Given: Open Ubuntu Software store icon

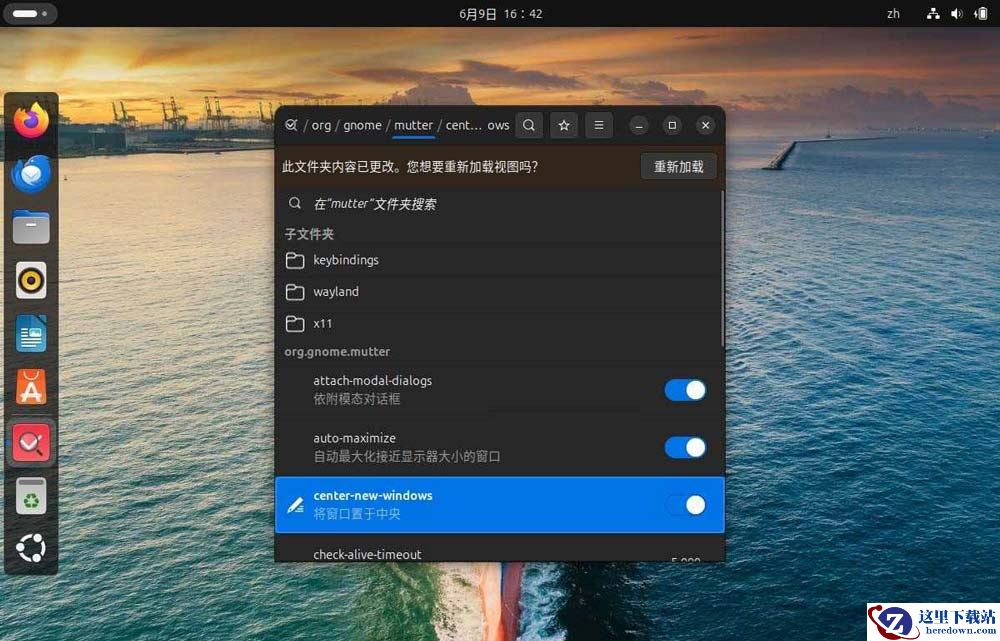Looking at the screenshot, I should point(31,387).
